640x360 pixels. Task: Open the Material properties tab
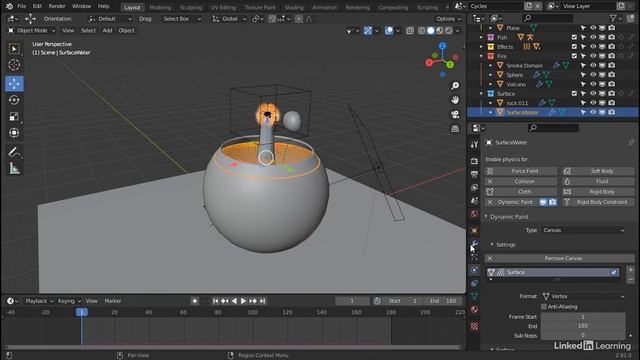point(474,309)
